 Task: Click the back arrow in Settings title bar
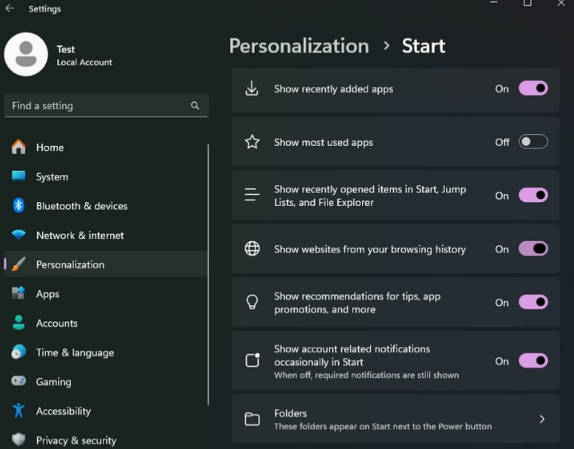coord(10,8)
